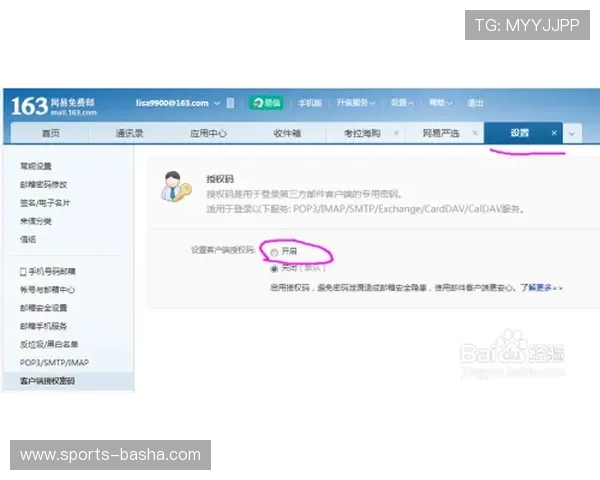Click the 163 NetEase mail logo
This screenshot has width=600, height=480.
(53, 106)
